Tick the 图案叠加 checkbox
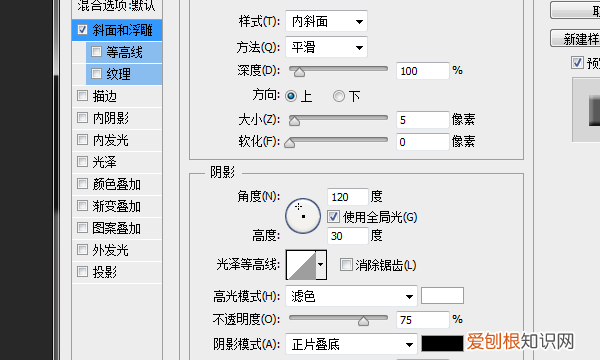Viewport: 600px width, 360px height. tap(82, 228)
